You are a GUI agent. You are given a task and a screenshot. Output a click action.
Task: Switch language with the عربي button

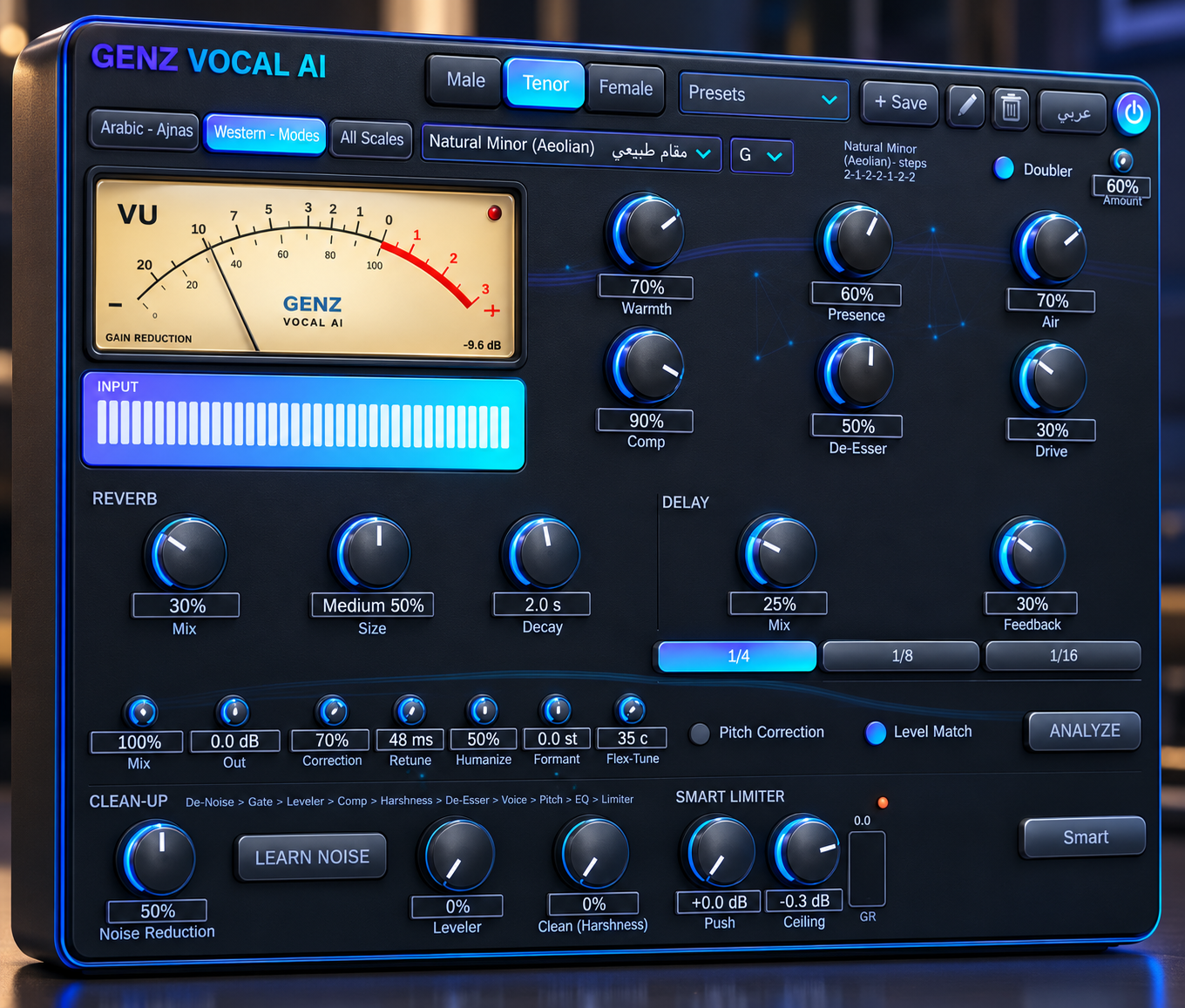pyautogui.click(x=1073, y=112)
